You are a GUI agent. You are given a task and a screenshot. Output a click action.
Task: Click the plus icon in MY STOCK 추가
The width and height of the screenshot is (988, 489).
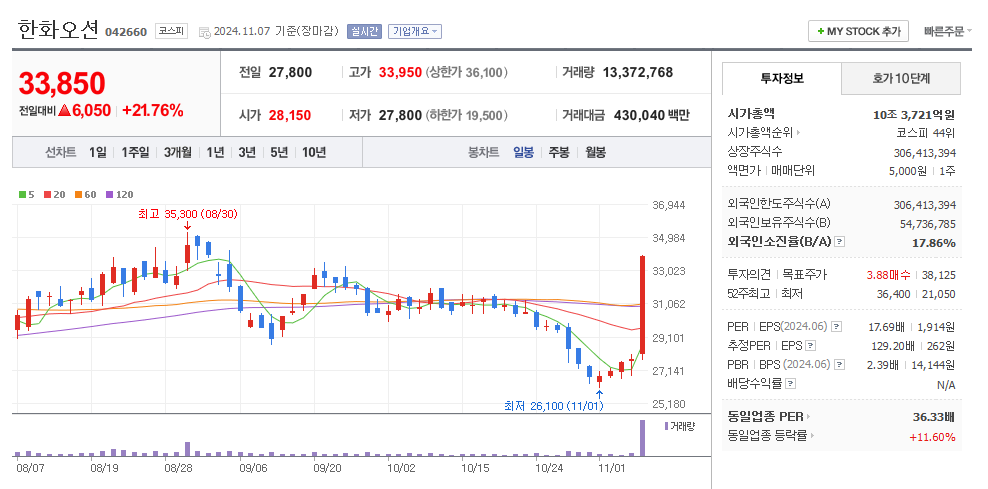820,31
